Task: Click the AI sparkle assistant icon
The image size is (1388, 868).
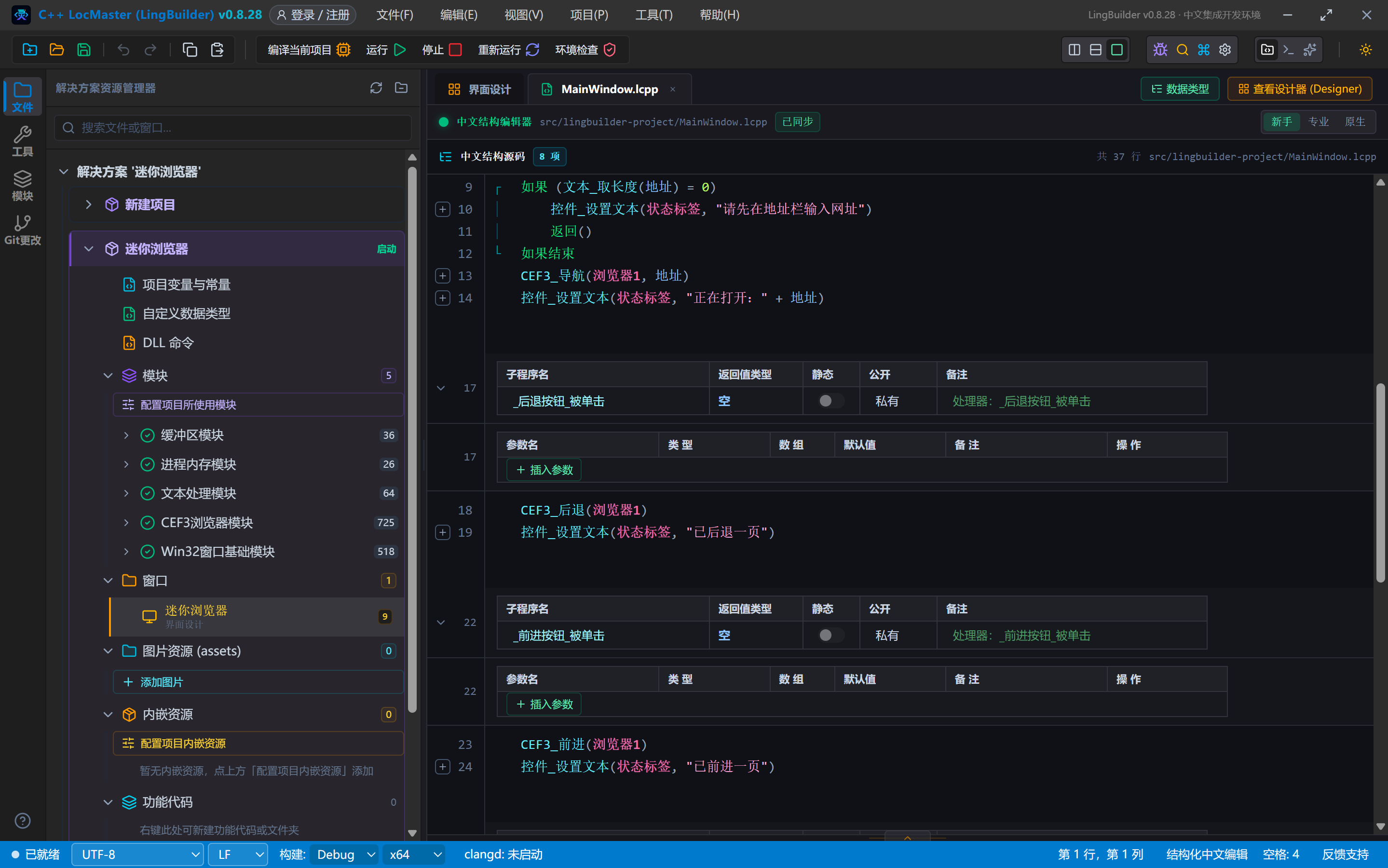Action: click(1310, 50)
